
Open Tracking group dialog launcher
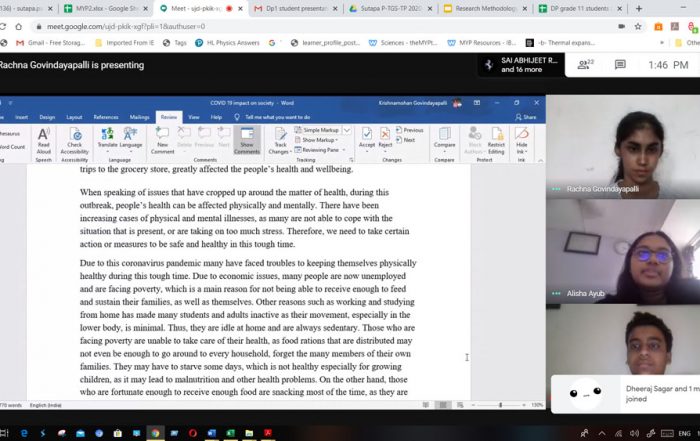tap(351, 159)
